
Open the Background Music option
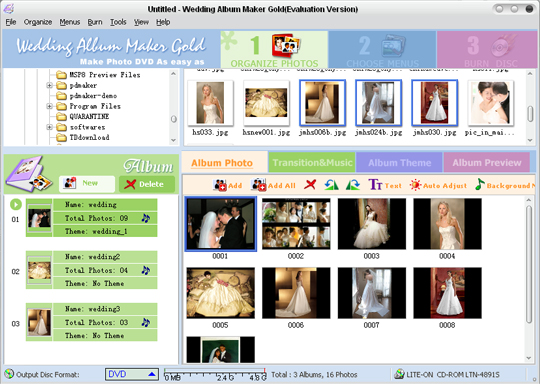coord(505,185)
